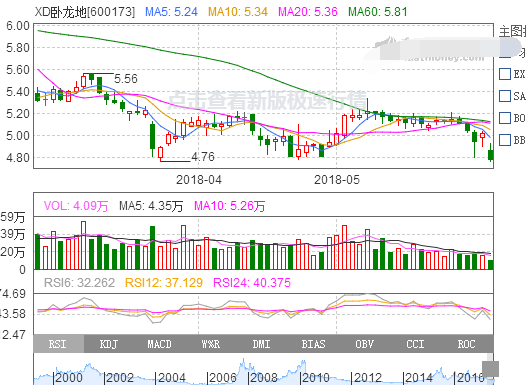Tick the BB overlay checkbox
Image resolution: width=526 pixels, height=386 pixels.
point(505,140)
